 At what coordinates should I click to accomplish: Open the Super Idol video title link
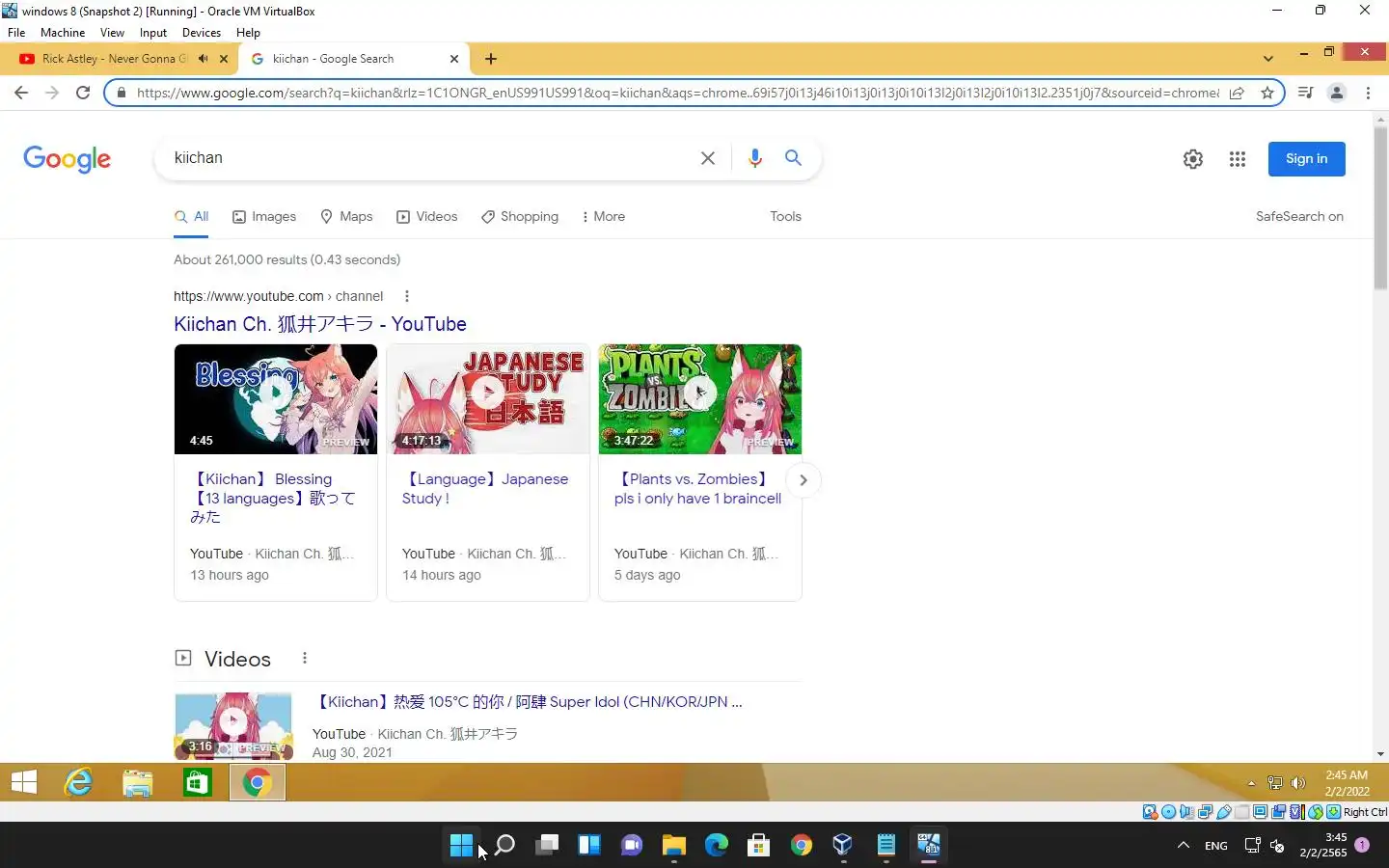(528, 702)
